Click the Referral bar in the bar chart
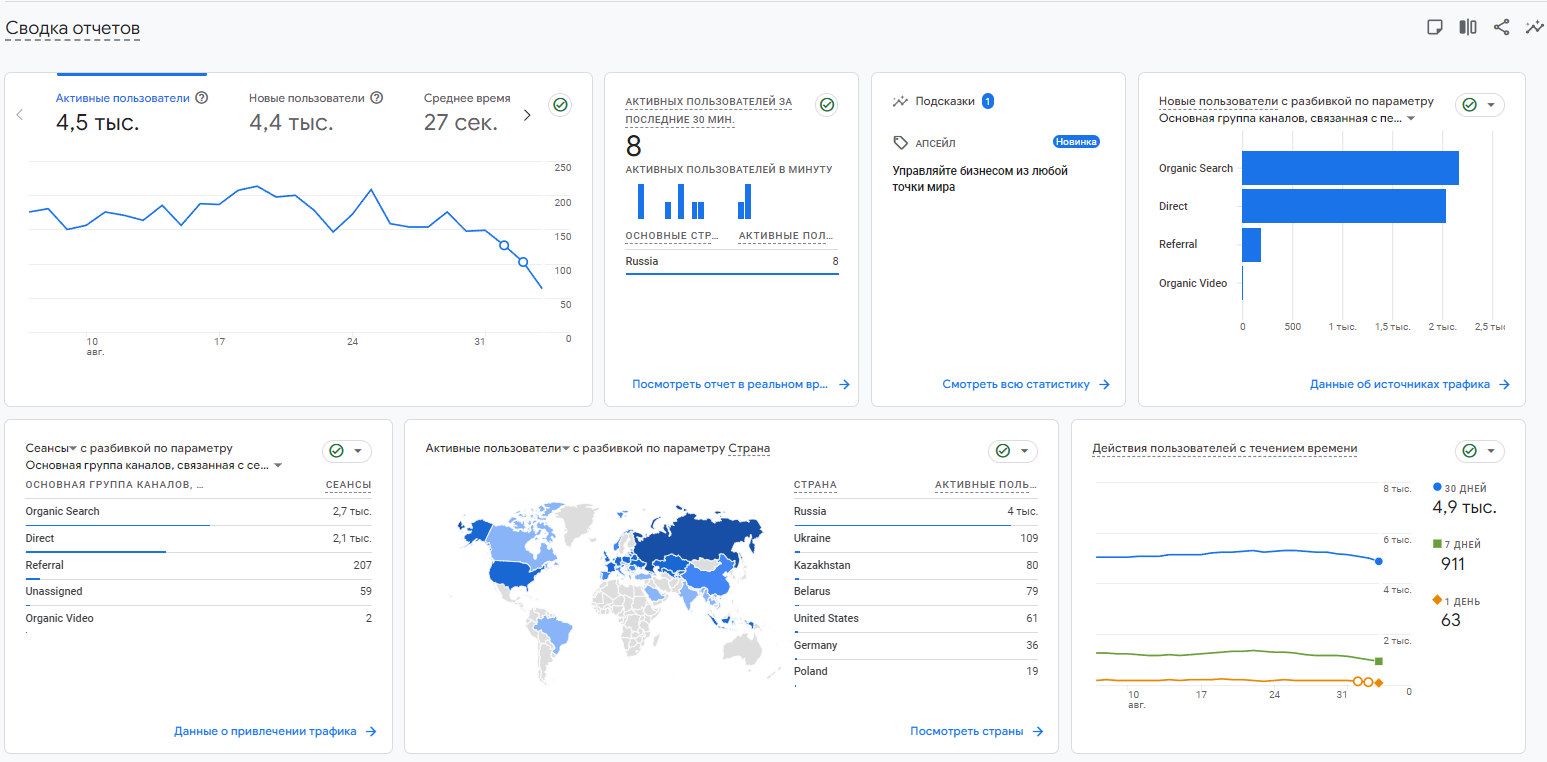Viewport: 1547px width, 762px height. point(1251,244)
